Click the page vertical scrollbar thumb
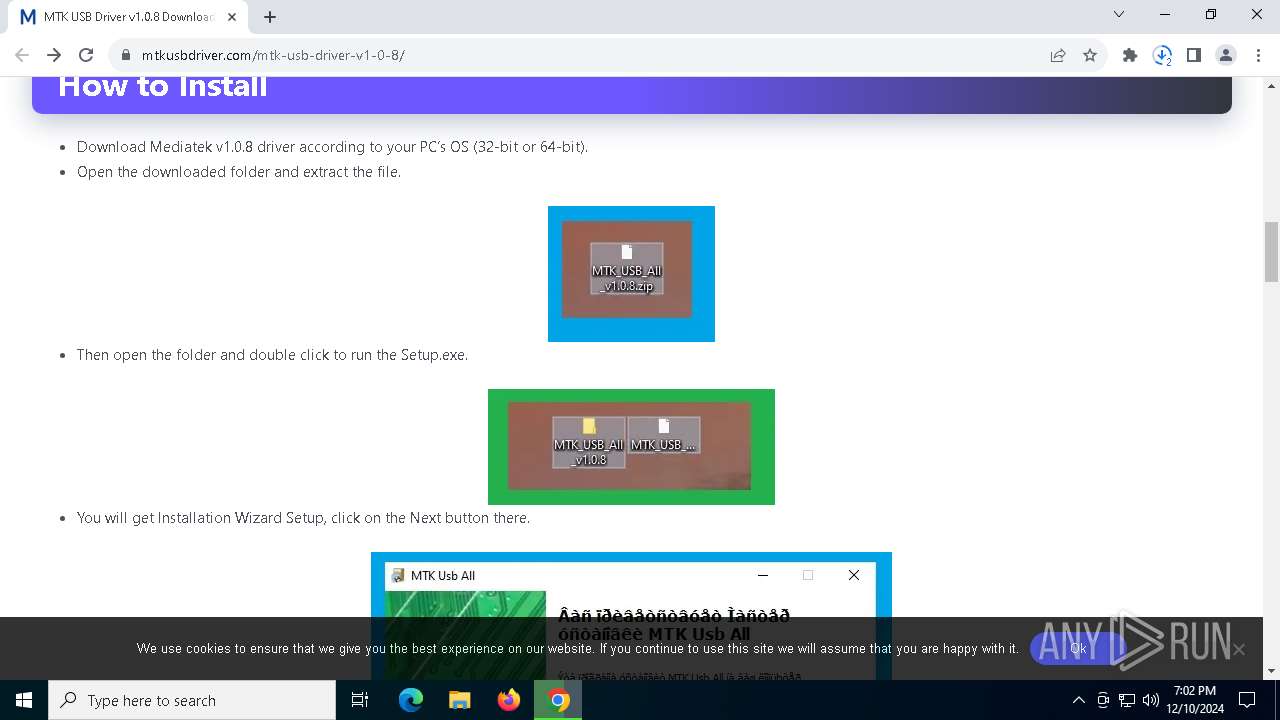 coord(1271,252)
